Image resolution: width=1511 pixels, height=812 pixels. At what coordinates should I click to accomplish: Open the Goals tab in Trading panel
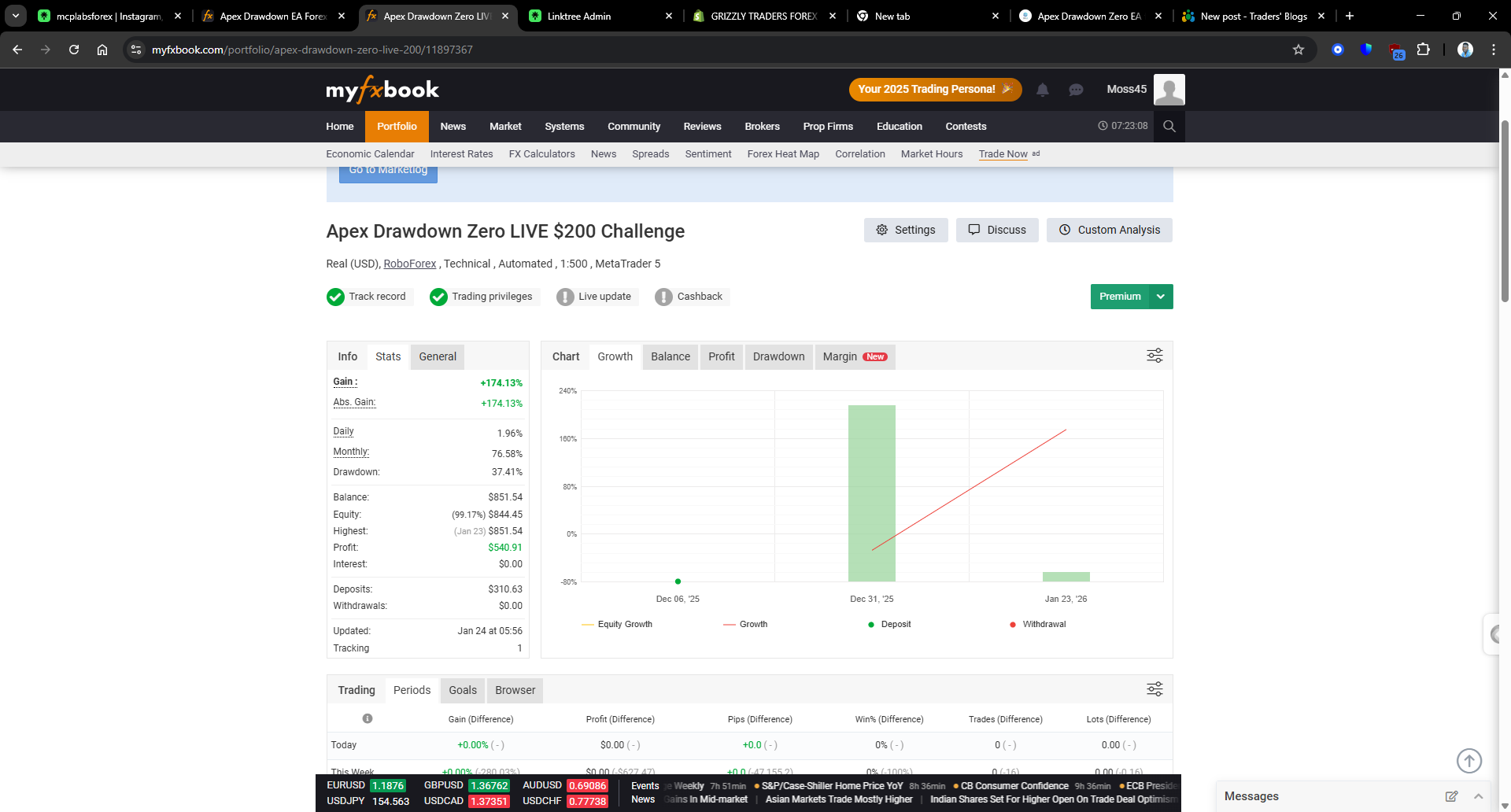463,690
